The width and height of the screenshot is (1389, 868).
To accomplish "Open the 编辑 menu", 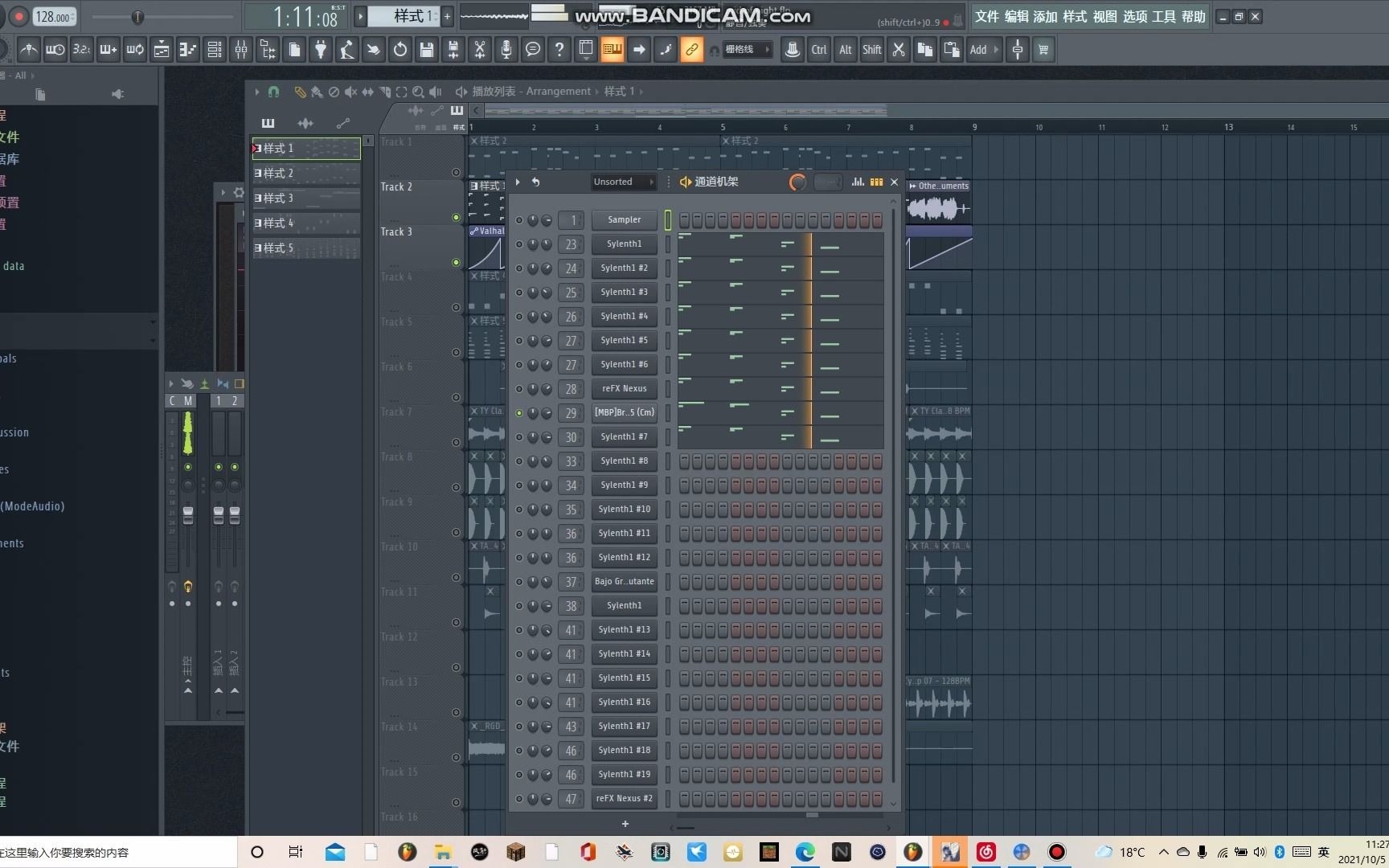I will [1016, 16].
